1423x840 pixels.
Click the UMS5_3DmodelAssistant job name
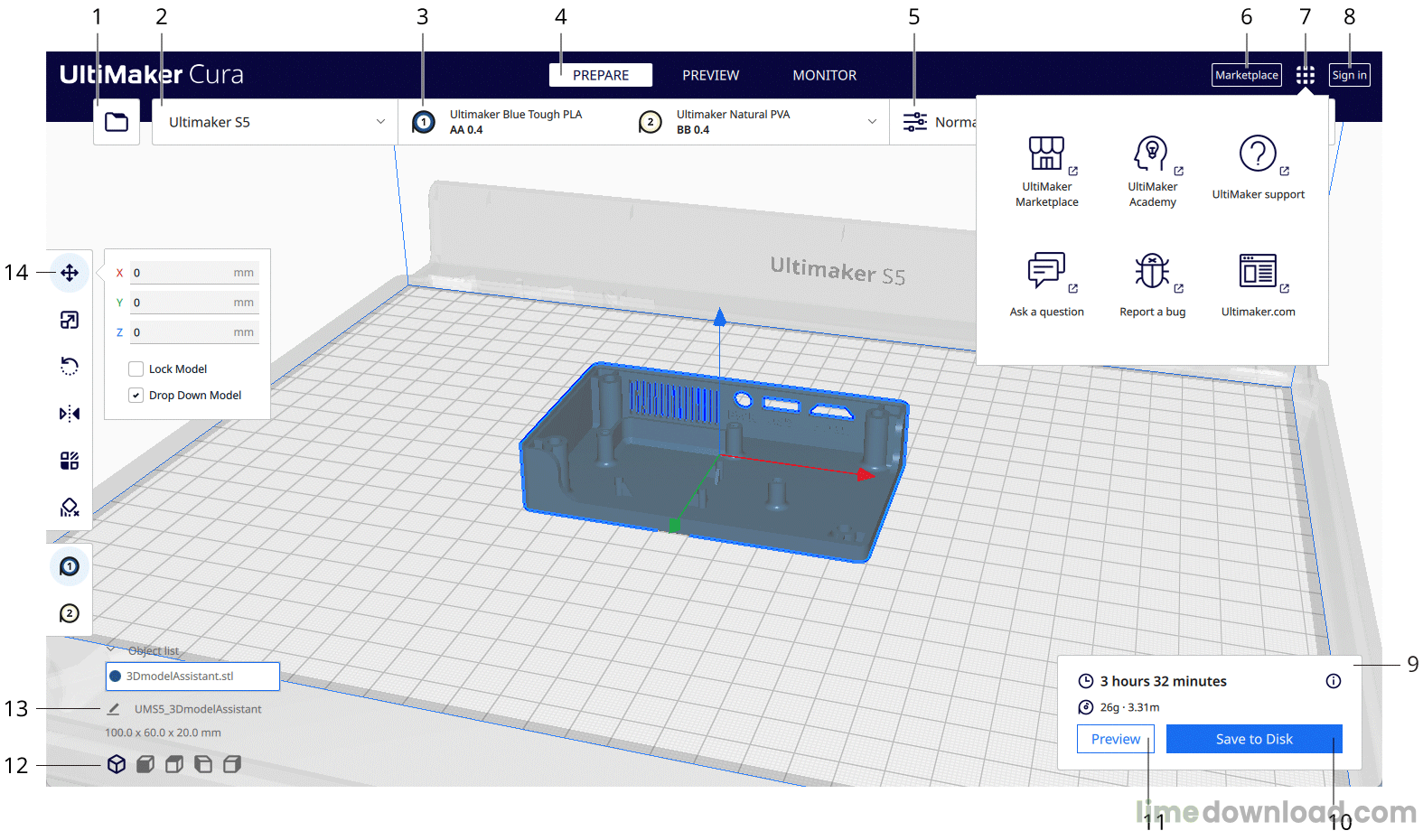tap(198, 709)
